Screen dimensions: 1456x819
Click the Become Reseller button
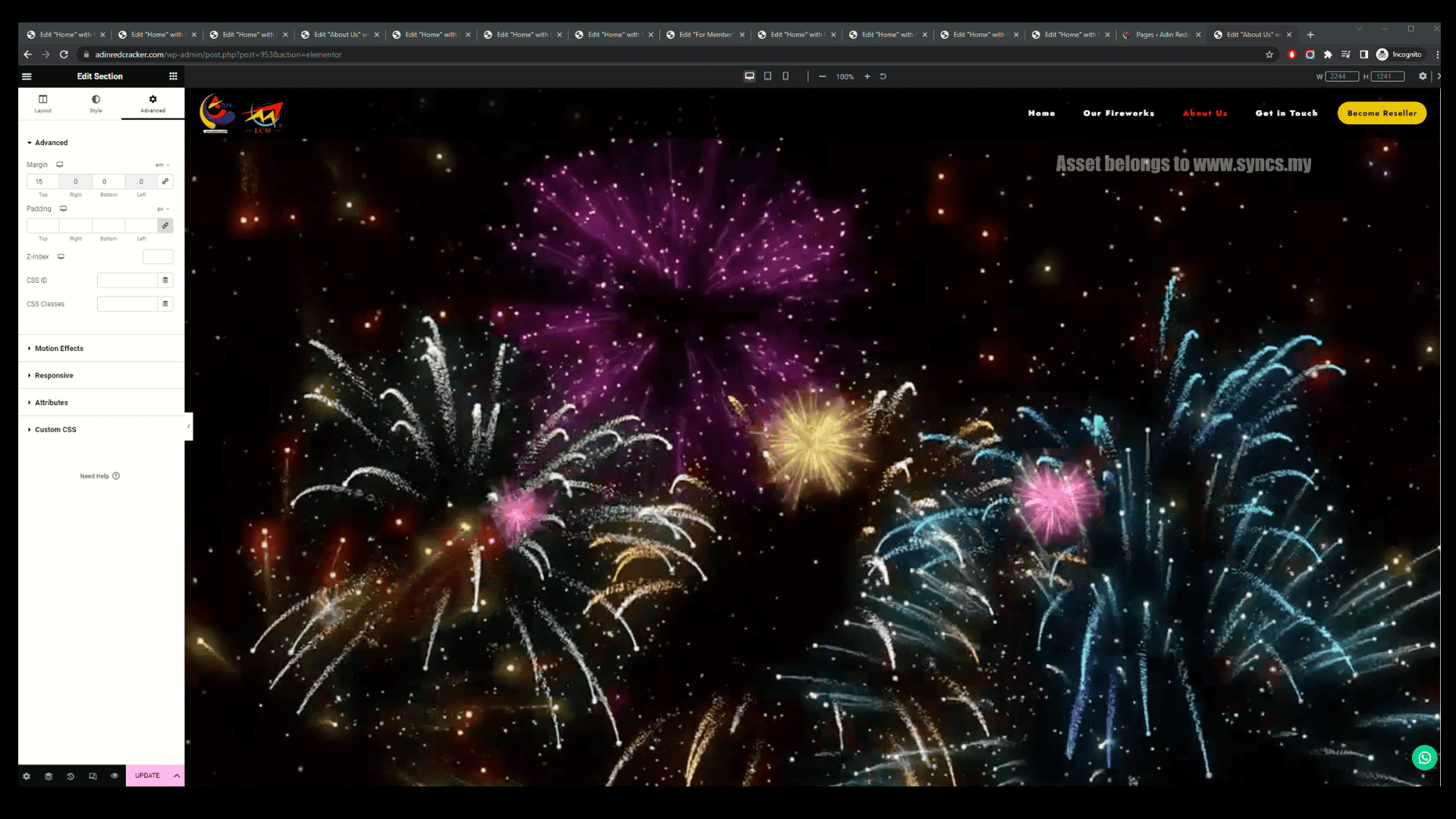point(1382,113)
